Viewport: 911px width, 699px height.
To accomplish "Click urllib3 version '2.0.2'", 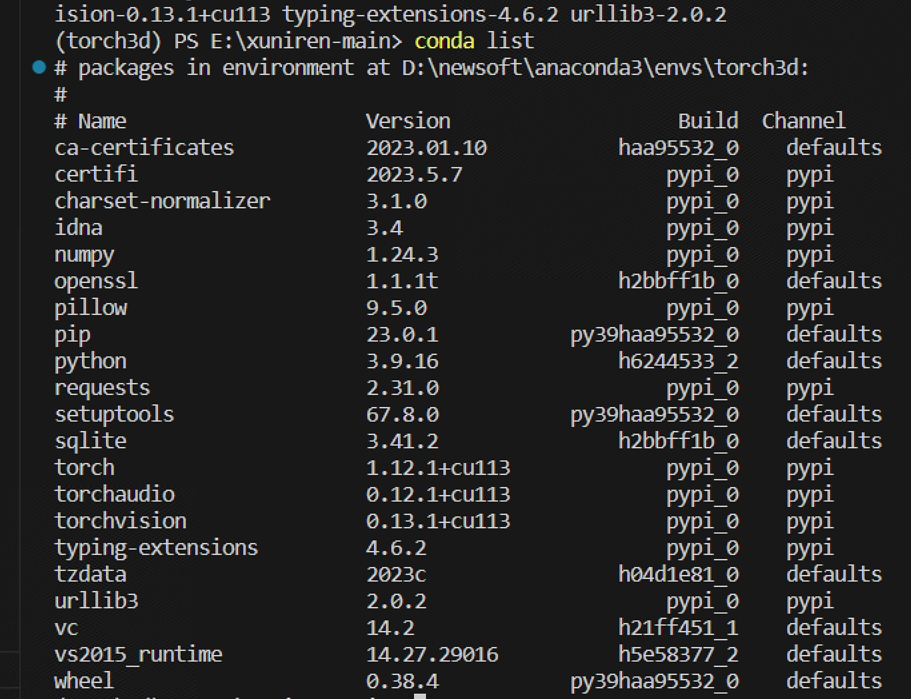I will coord(396,601).
